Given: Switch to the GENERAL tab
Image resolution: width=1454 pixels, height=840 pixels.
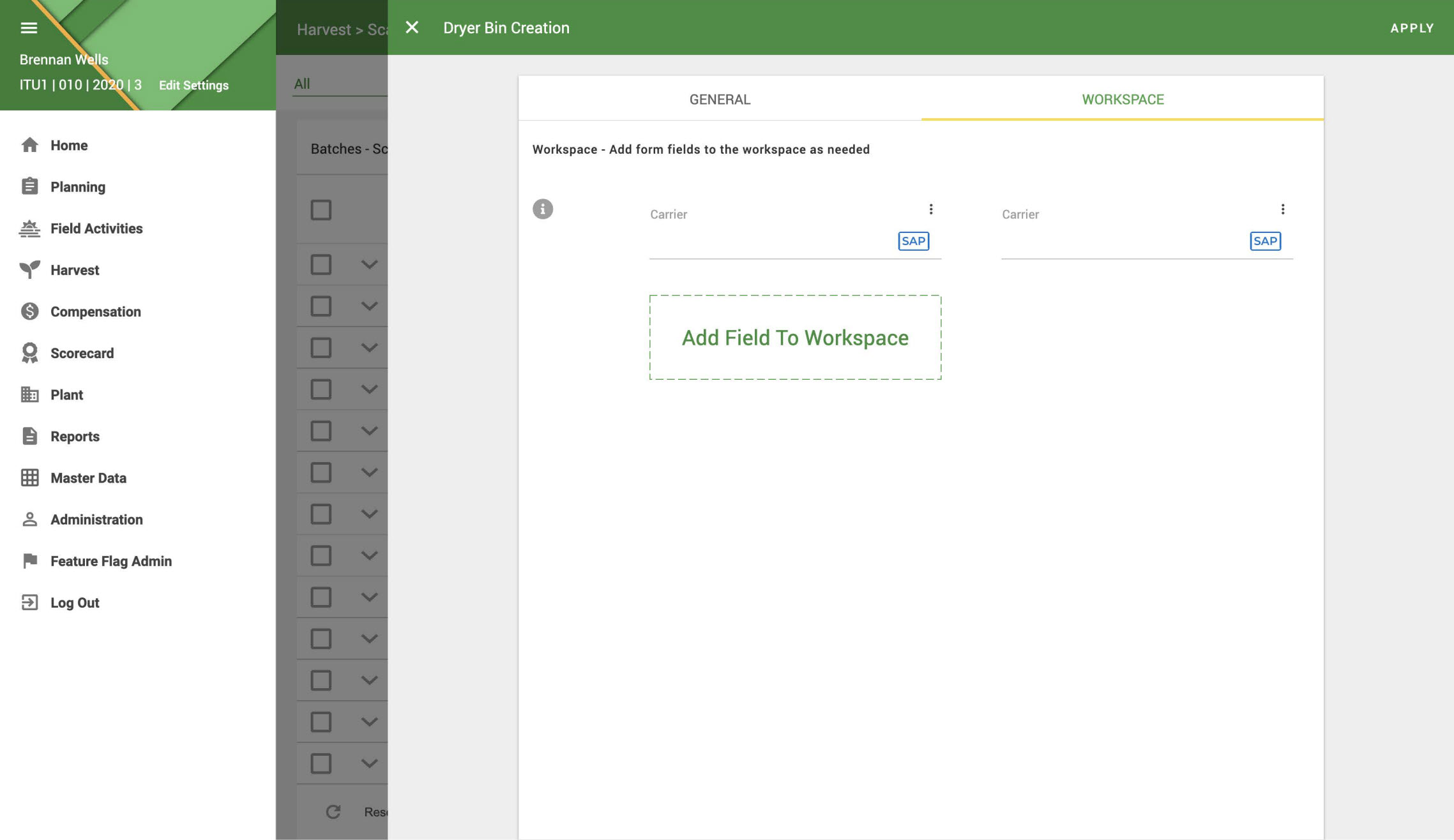Looking at the screenshot, I should click(720, 99).
